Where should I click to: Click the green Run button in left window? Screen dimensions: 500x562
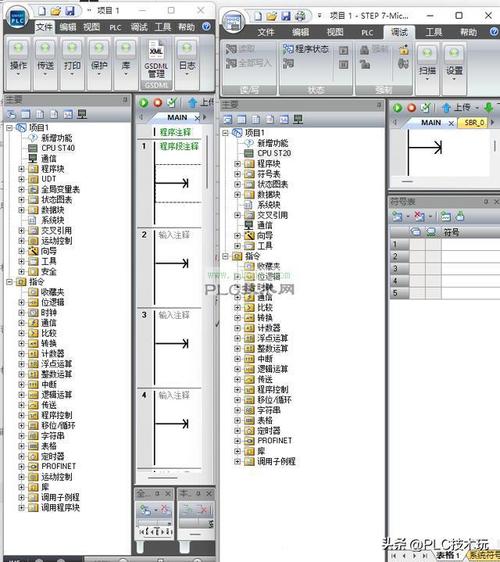tap(144, 103)
